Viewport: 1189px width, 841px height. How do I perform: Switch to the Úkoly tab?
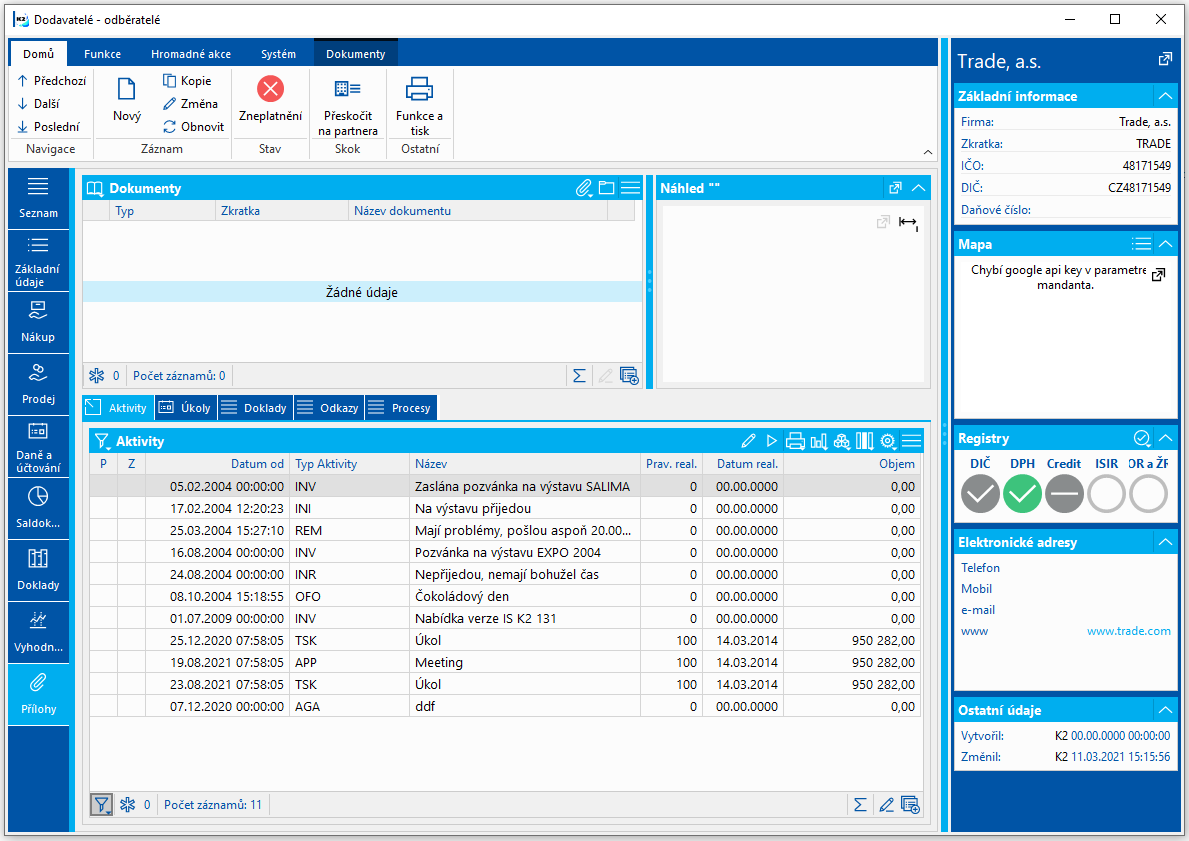[185, 408]
